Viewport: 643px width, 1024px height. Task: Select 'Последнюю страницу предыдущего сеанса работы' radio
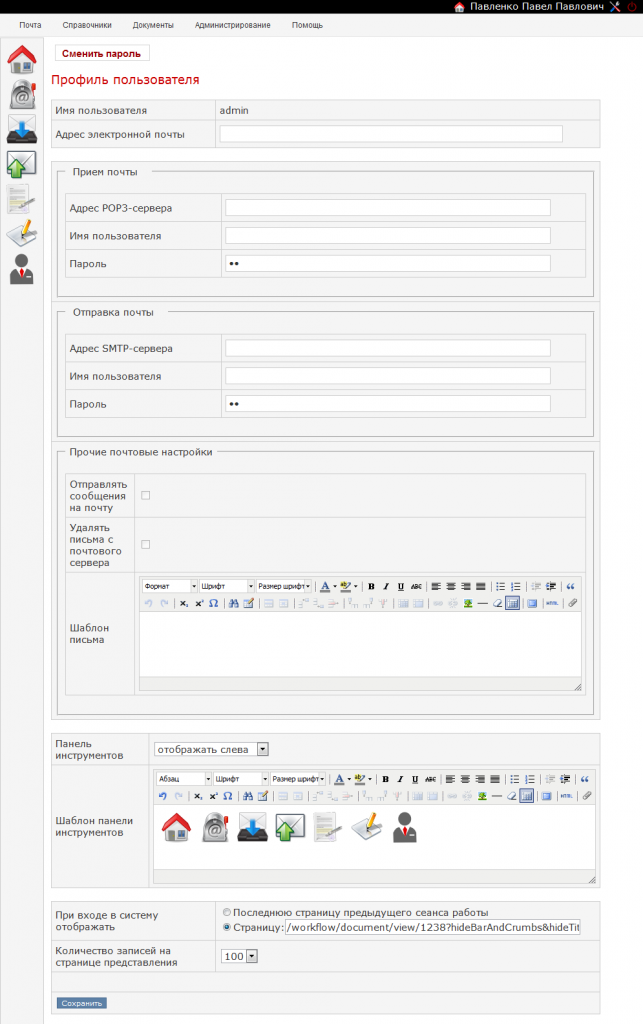coord(227,912)
